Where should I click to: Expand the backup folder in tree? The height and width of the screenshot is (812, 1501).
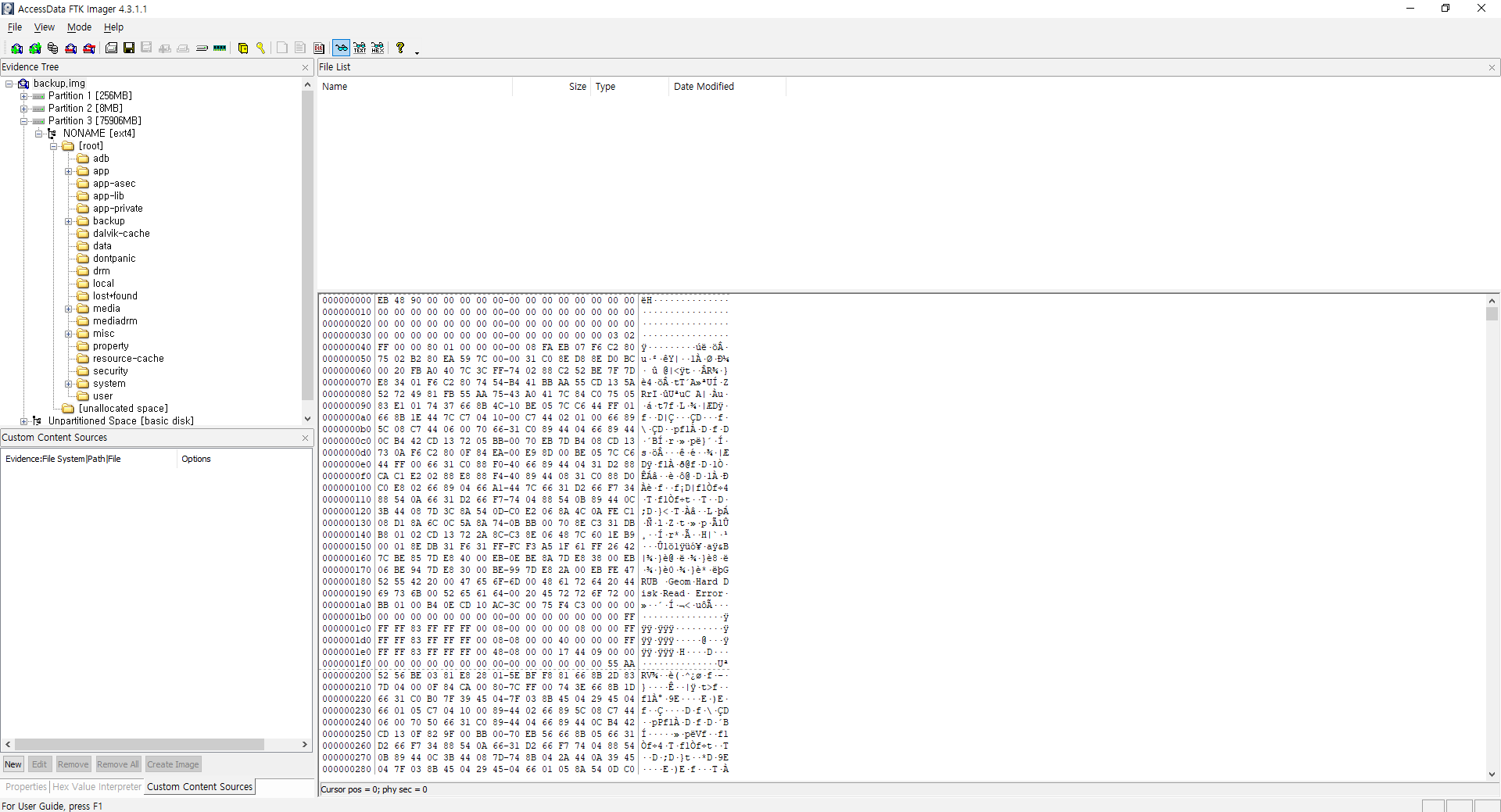(x=69, y=221)
